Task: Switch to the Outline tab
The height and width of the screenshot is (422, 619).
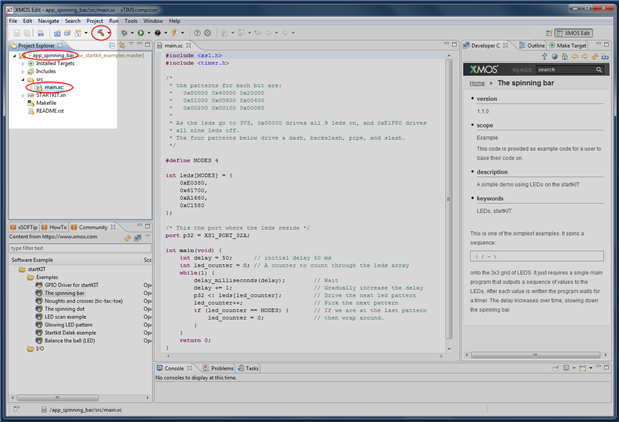Action: coord(535,45)
